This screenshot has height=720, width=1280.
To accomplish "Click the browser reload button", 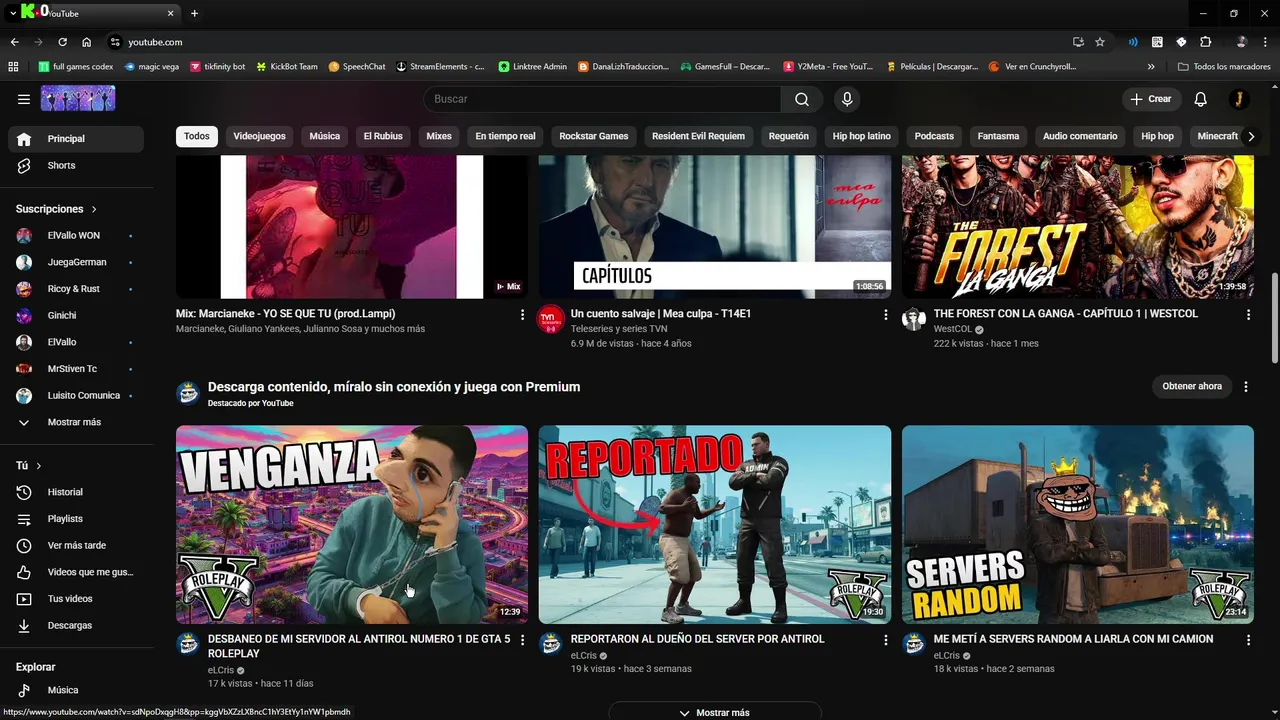I will (62, 42).
